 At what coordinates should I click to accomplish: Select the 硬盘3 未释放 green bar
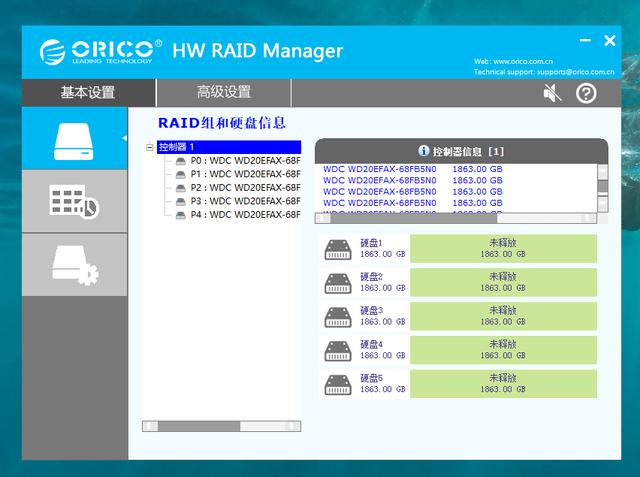click(x=503, y=316)
